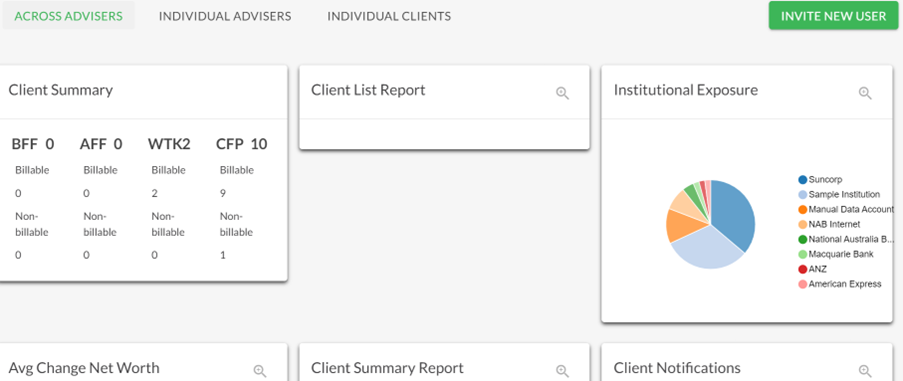Click the Macquarie Bank legend color dot

[802, 254]
